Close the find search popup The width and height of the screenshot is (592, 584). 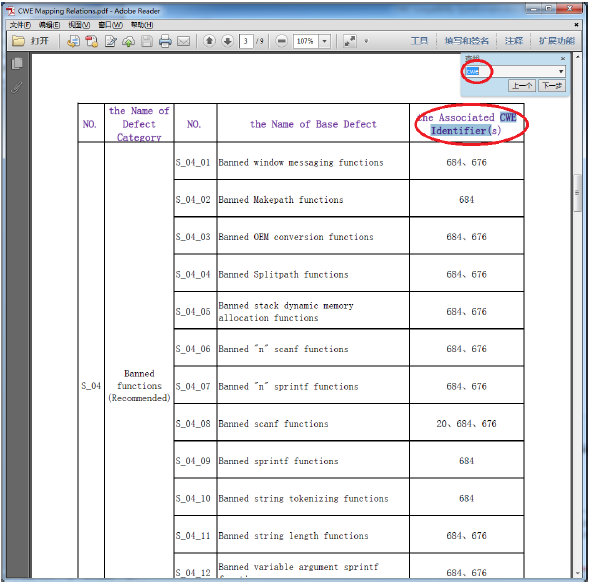point(563,59)
